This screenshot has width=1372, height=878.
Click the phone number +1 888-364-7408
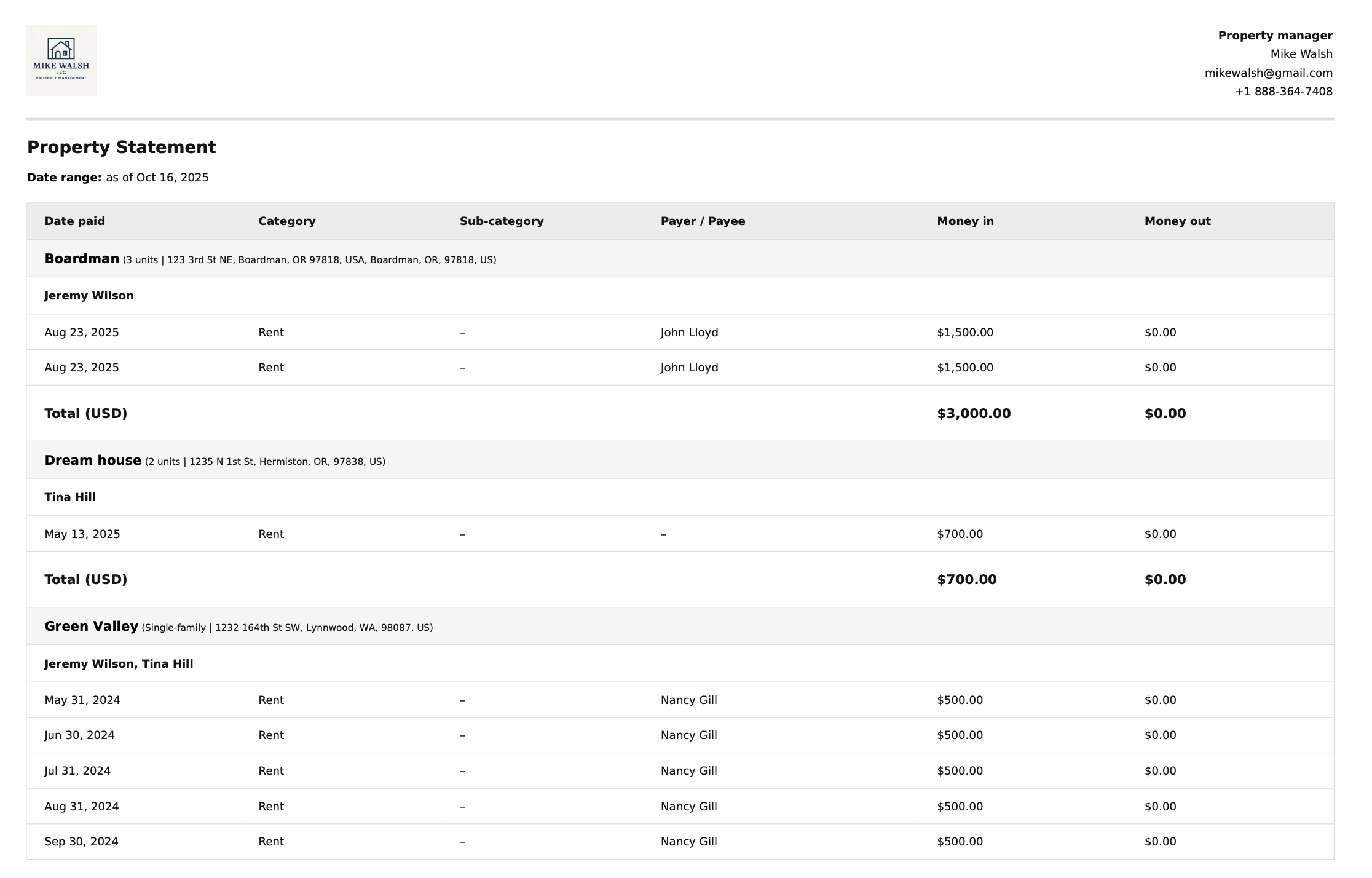click(x=1283, y=92)
